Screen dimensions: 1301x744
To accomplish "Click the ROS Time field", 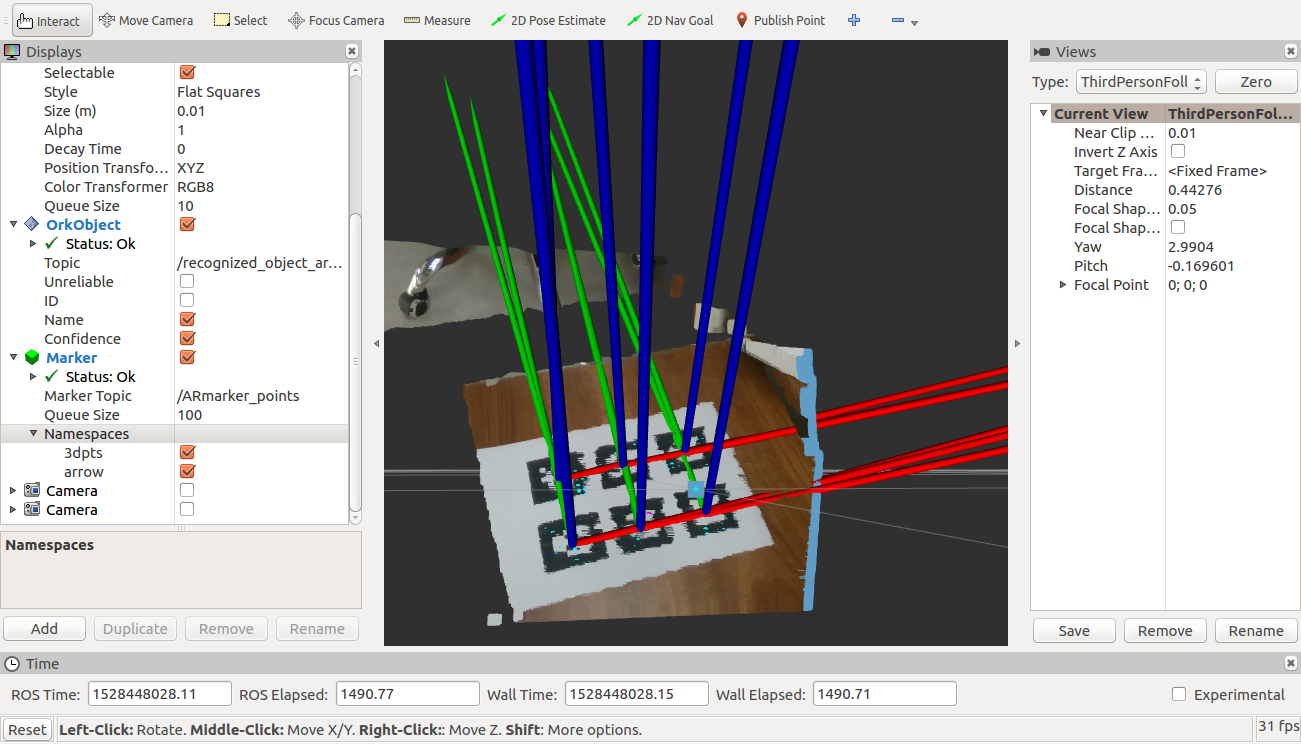I will click(x=160, y=694).
